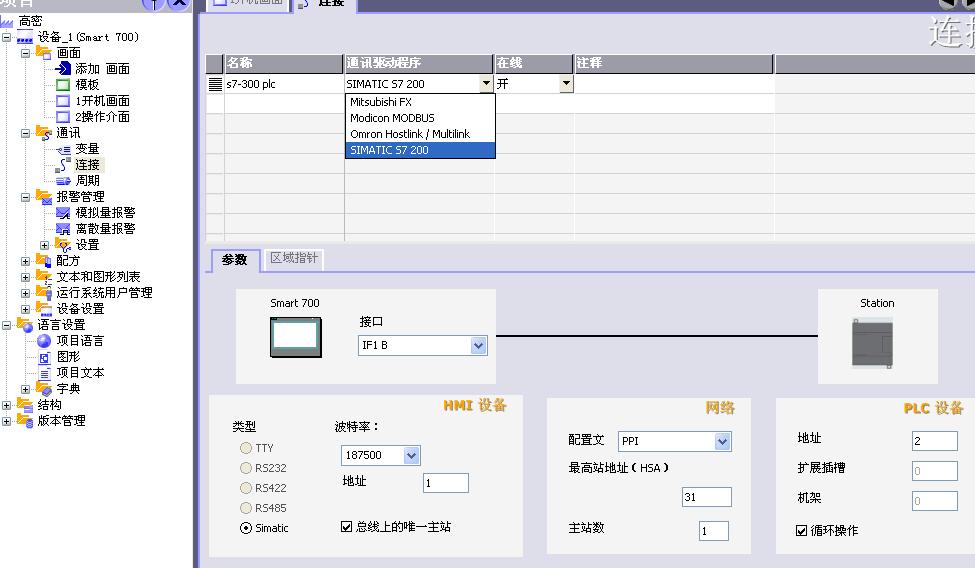Open the 接口 IF1 B dropdown
975x568 pixels.
(478, 345)
